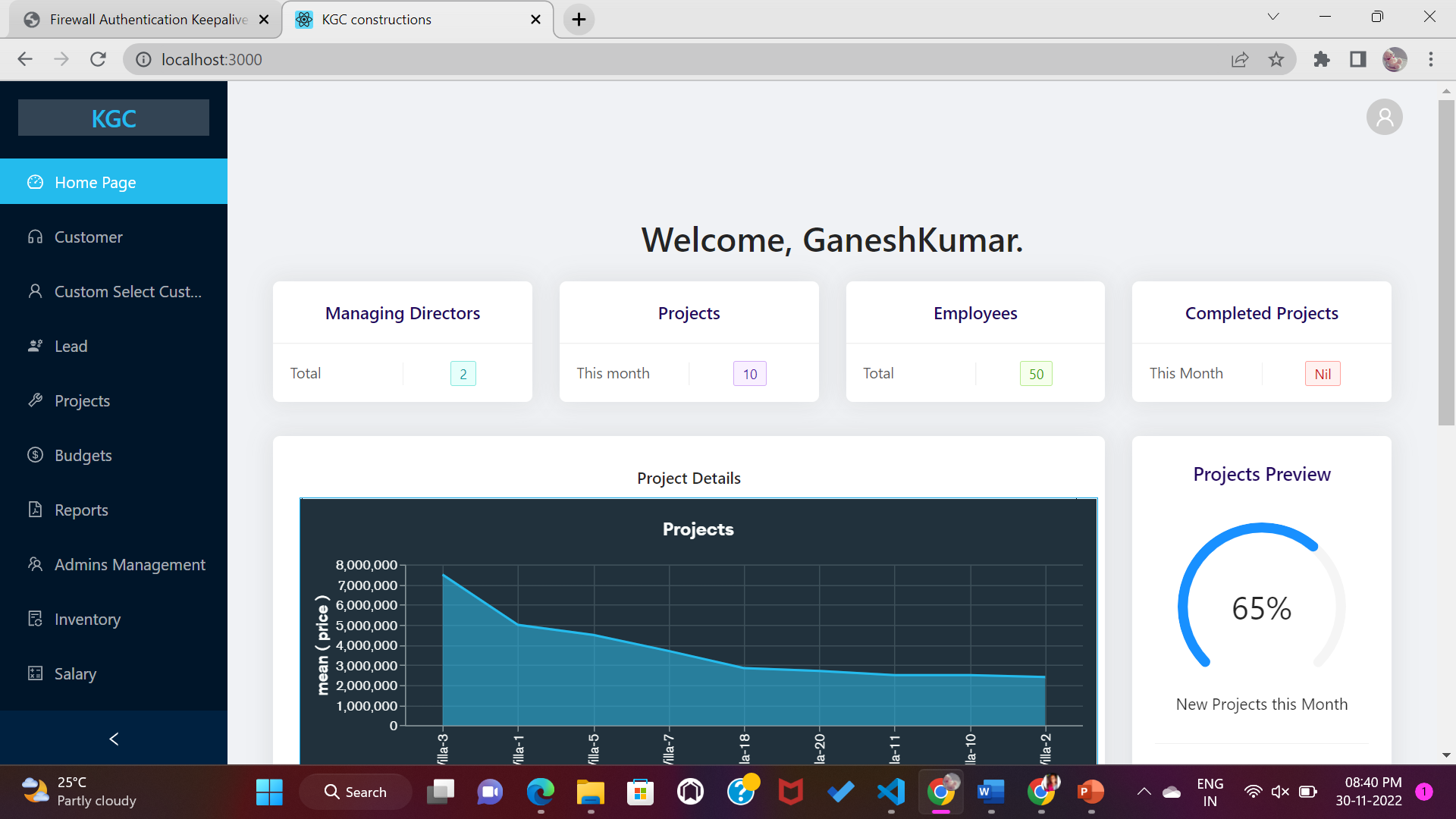Launch Microsoft Word from the taskbar
The width and height of the screenshot is (1456, 819).
990,791
